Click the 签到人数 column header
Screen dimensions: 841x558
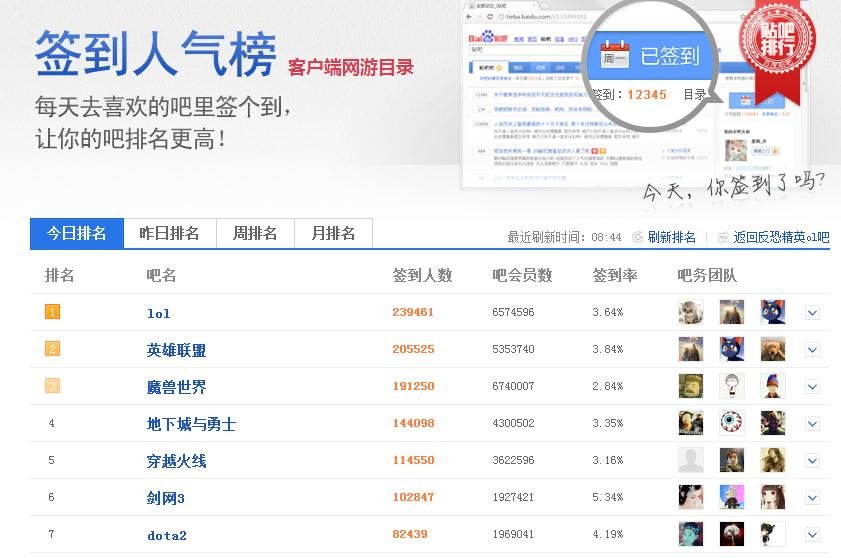pyautogui.click(x=423, y=275)
